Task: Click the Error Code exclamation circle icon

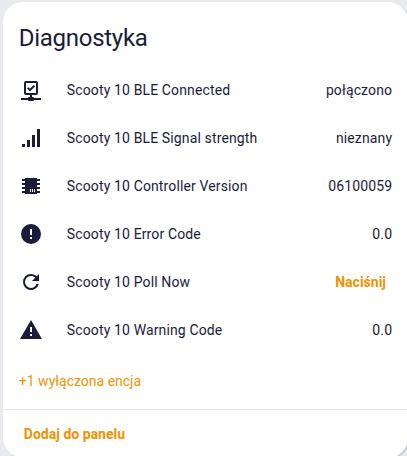Action: point(31,234)
